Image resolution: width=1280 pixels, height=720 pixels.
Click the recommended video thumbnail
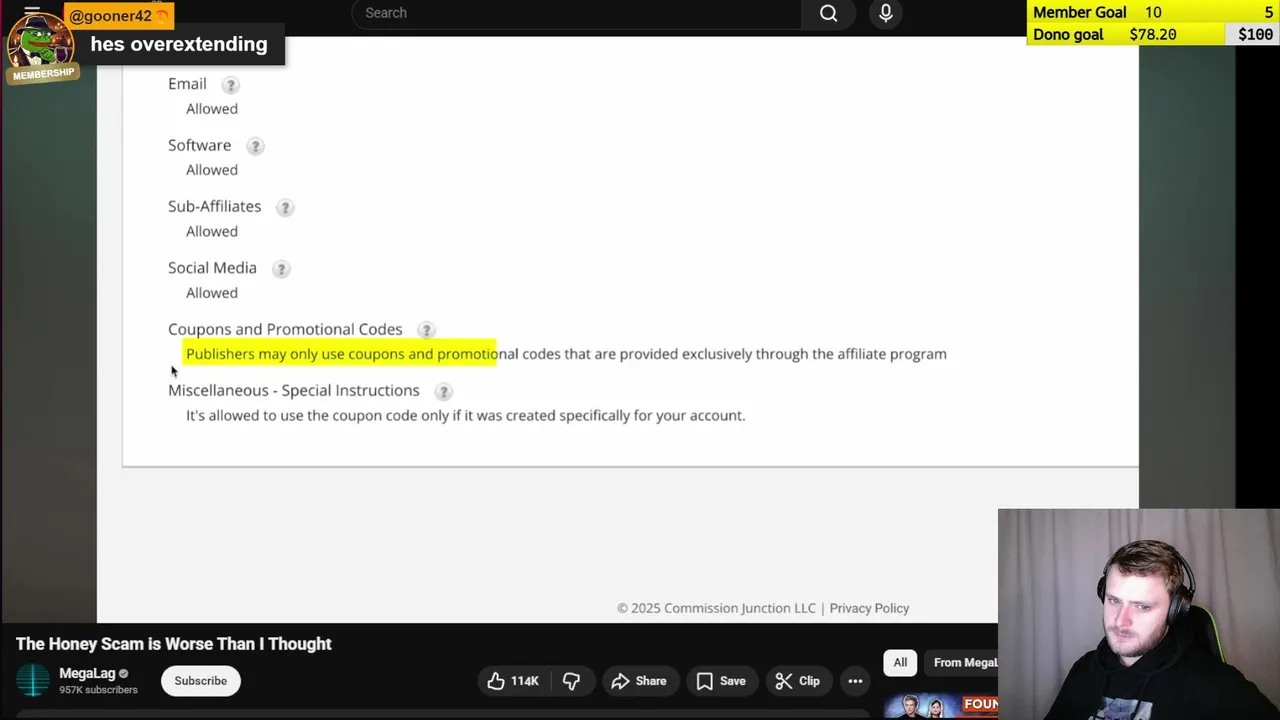[940, 706]
